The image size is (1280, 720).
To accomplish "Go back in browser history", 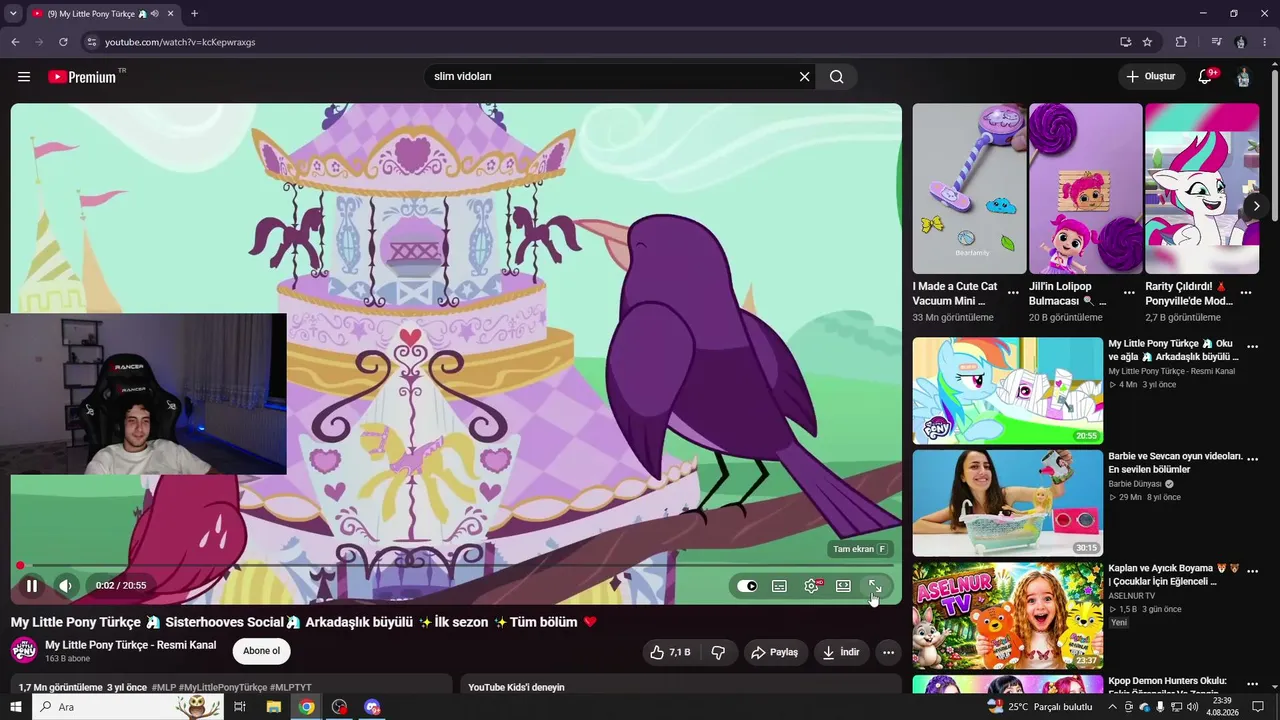I will [x=15, y=42].
